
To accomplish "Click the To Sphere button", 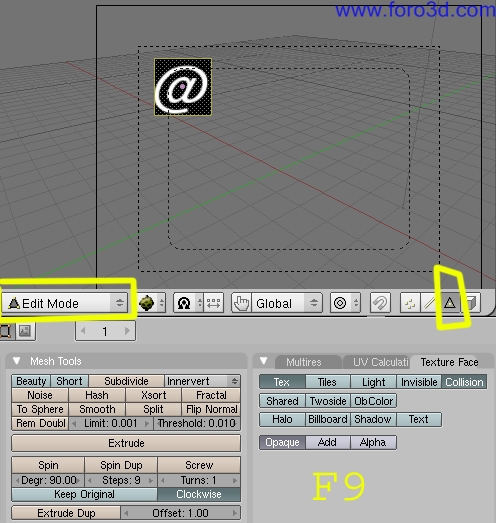I will coord(40,409).
